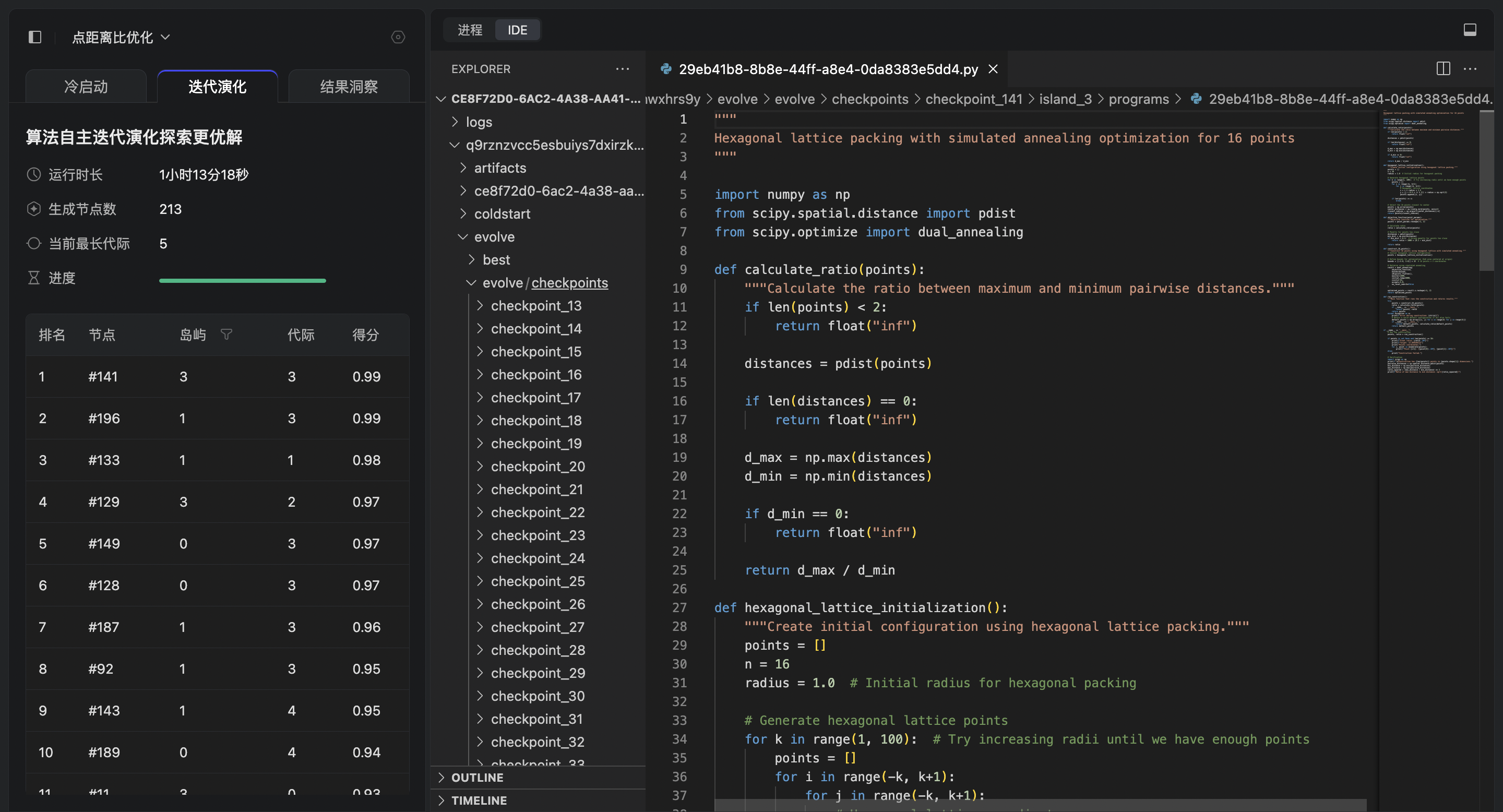1503x812 pixels.
Task: Select the IDE view toggle
Action: [x=517, y=30]
